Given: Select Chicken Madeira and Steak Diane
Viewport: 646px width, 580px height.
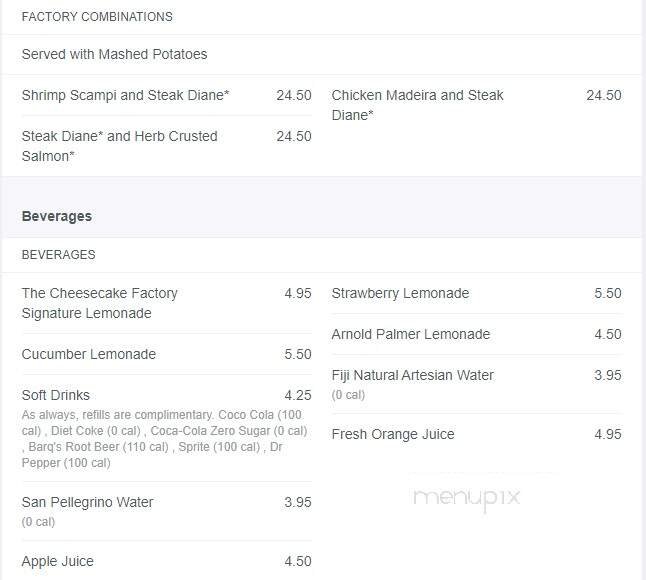Looking at the screenshot, I should click(x=417, y=105).
